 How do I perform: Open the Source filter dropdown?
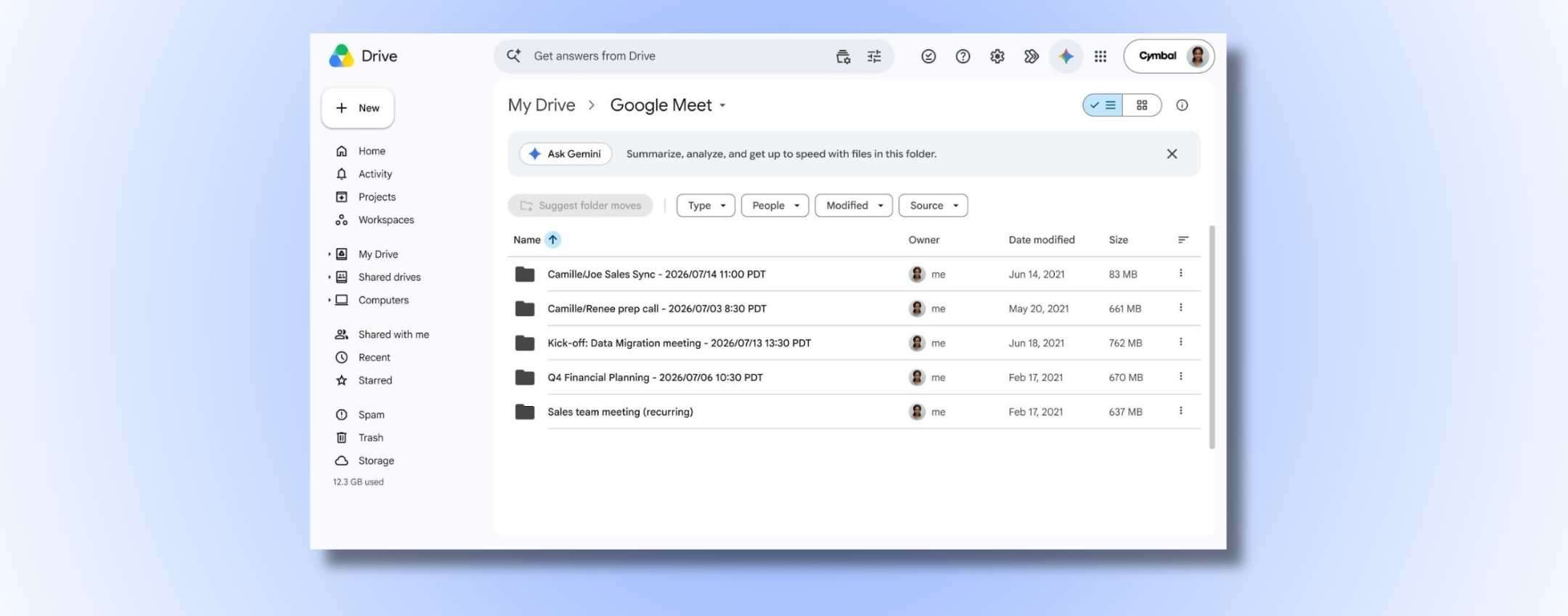click(933, 206)
